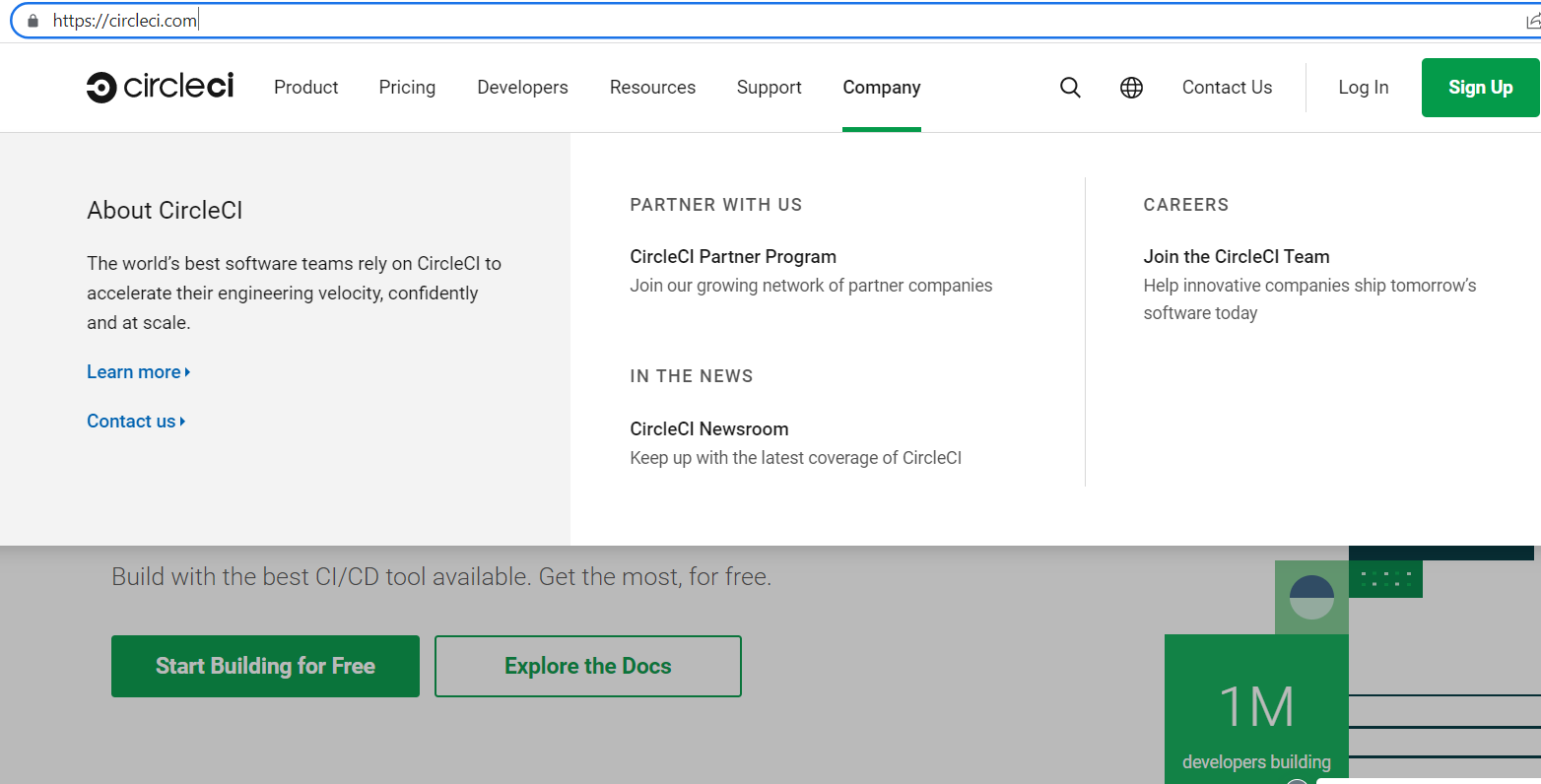Image resolution: width=1541 pixels, height=784 pixels.
Task: Open the Support menu
Action: coord(769,88)
